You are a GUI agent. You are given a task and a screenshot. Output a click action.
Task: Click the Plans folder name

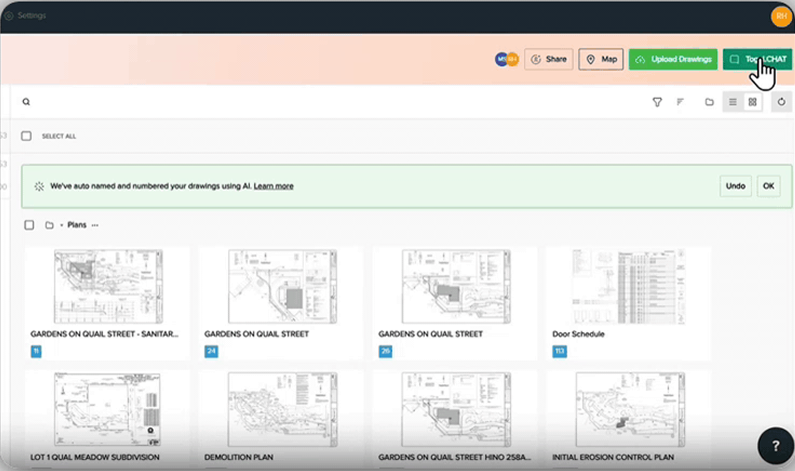pyautogui.click(x=77, y=225)
